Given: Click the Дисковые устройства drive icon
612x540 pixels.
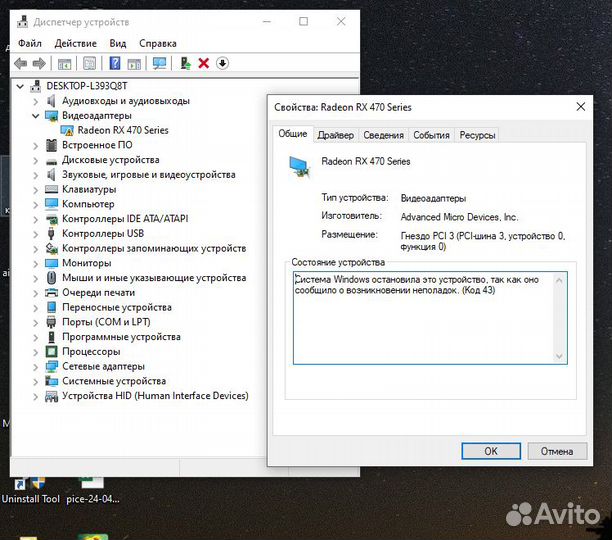Looking at the screenshot, I should click(x=52, y=161).
